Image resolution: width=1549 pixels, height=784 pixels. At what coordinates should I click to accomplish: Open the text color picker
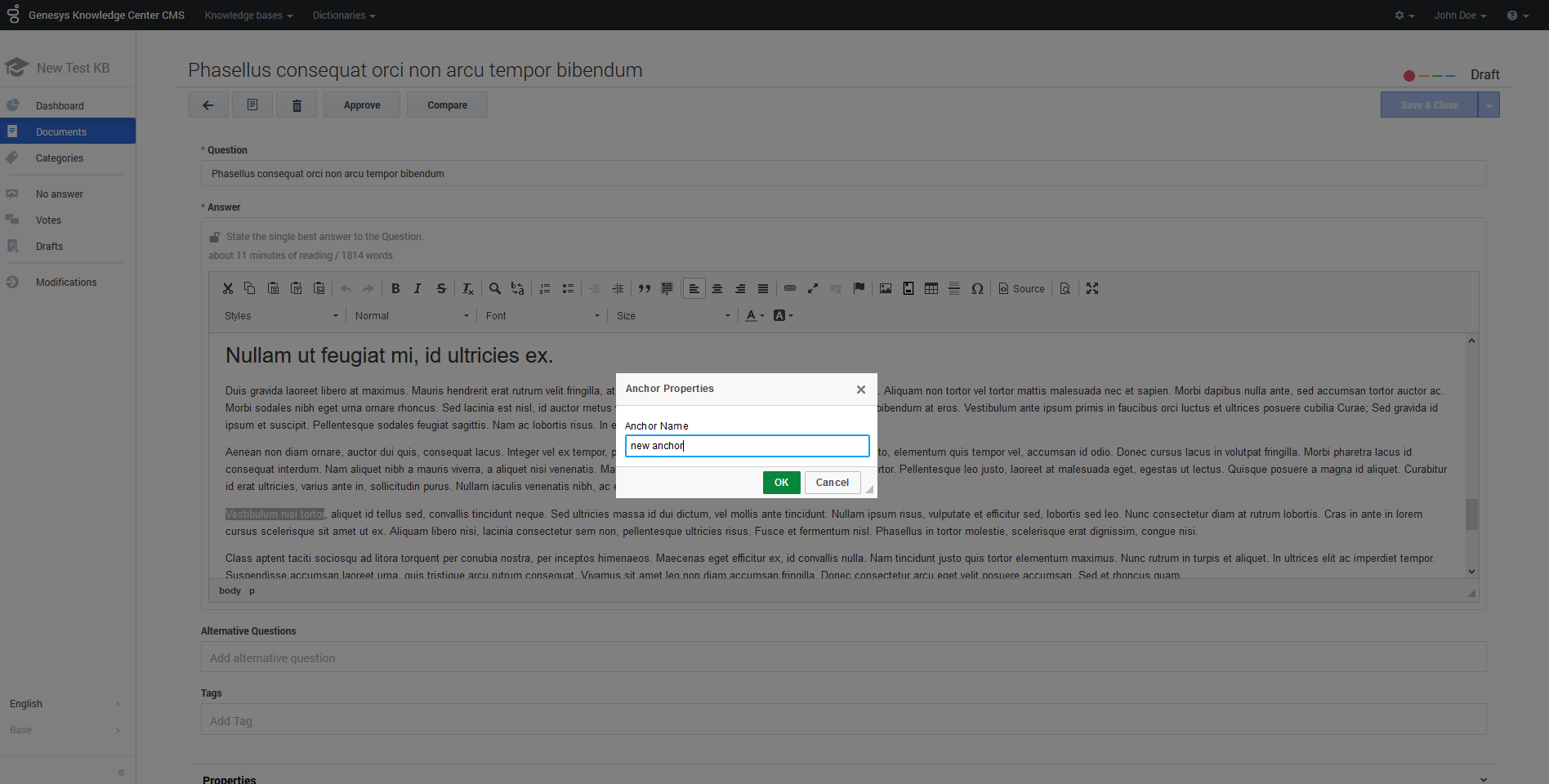tap(755, 316)
